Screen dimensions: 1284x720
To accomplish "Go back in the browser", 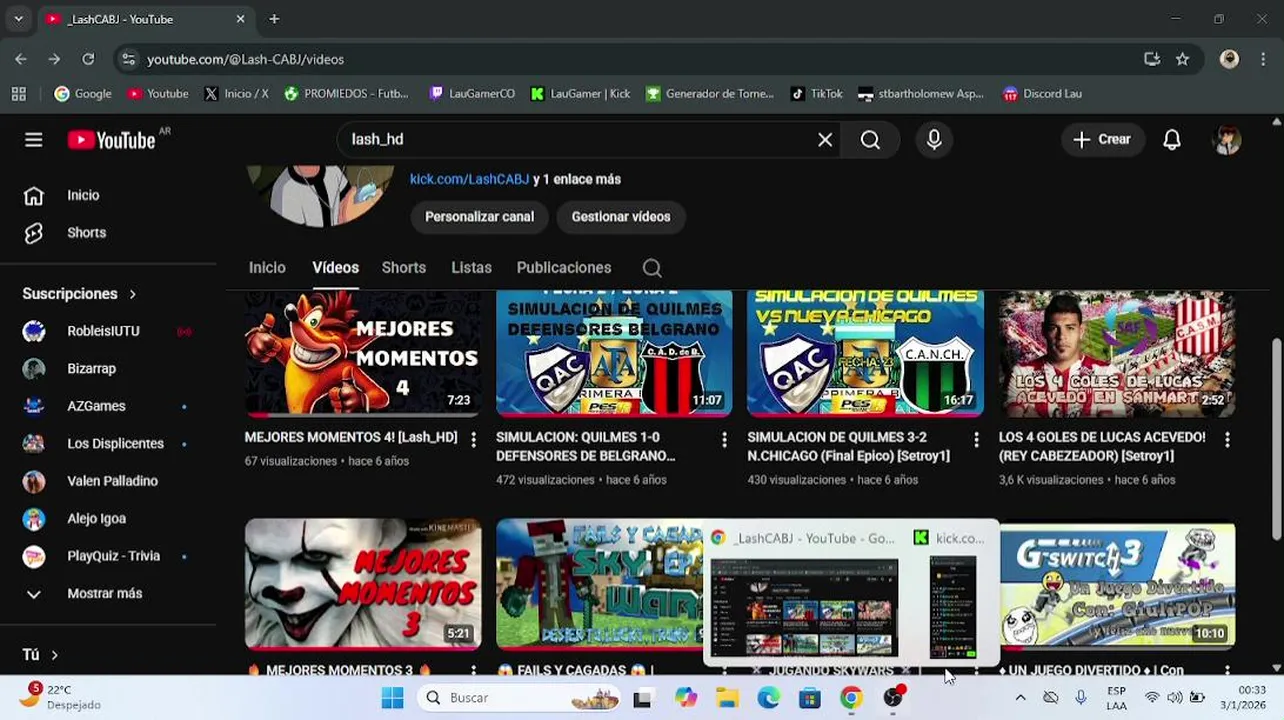I will click(x=21, y=59).
